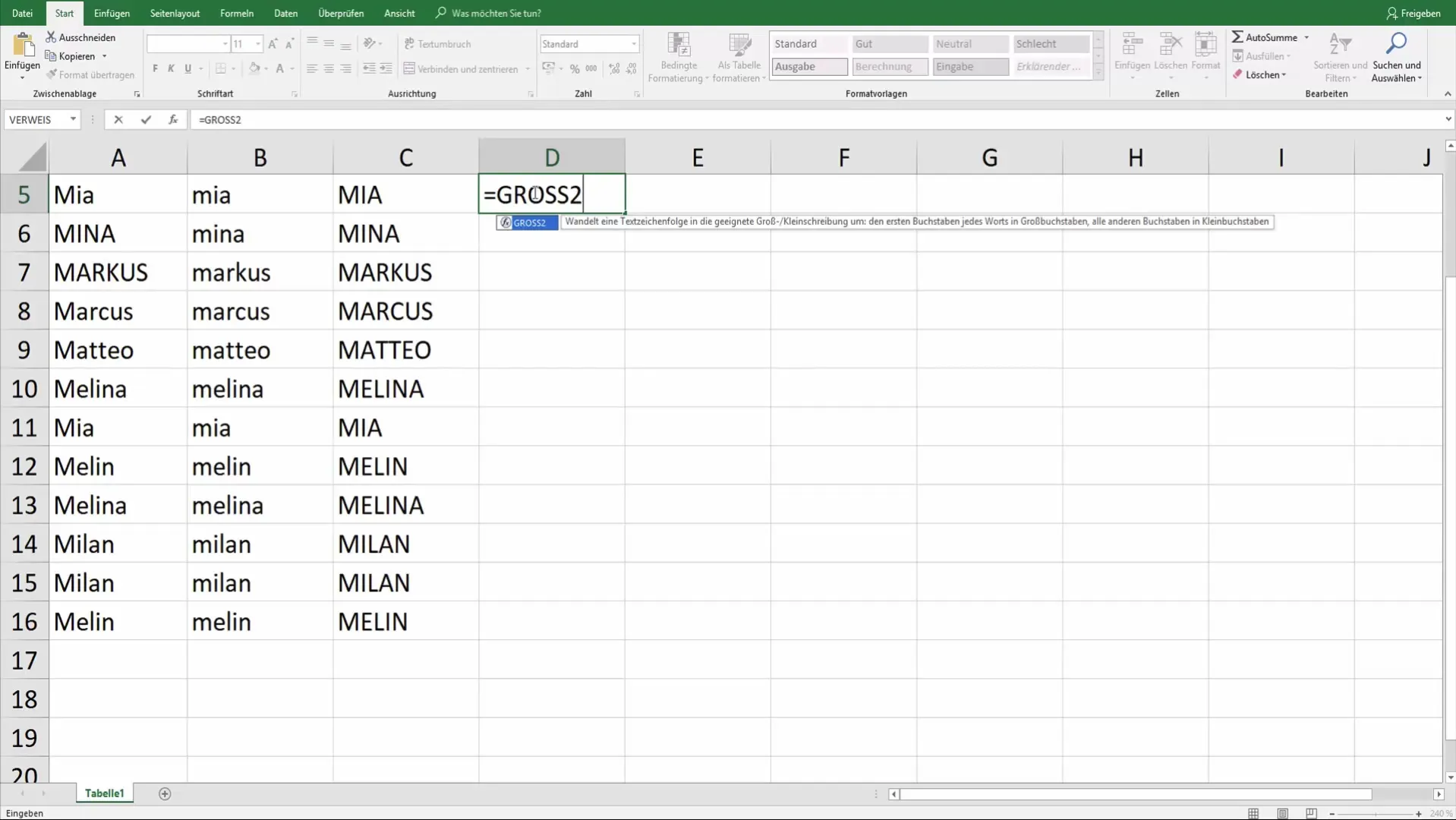Select GROSS2 from the autocomplete list
This screenshot has height=820, width=1456.
(528, 222)
